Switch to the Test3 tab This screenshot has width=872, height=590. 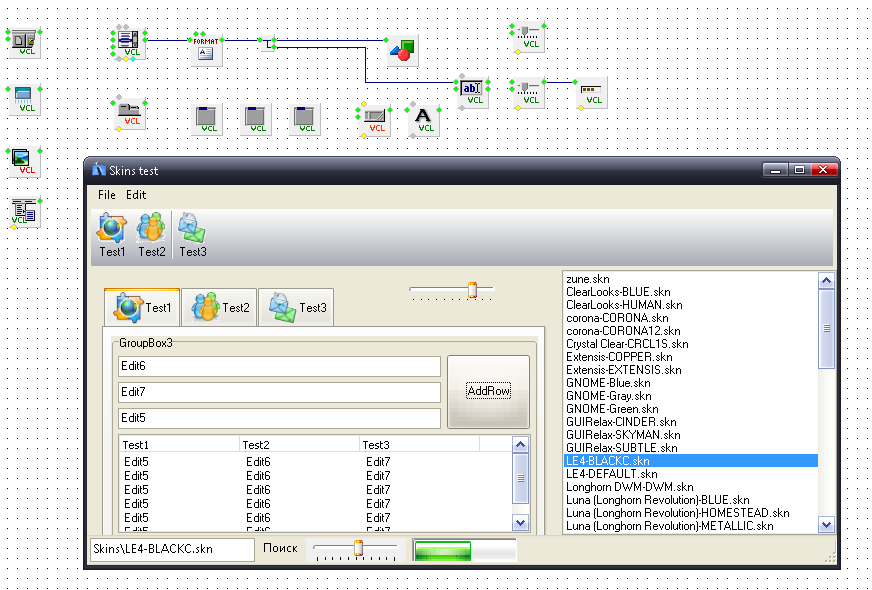click(297, 308)
